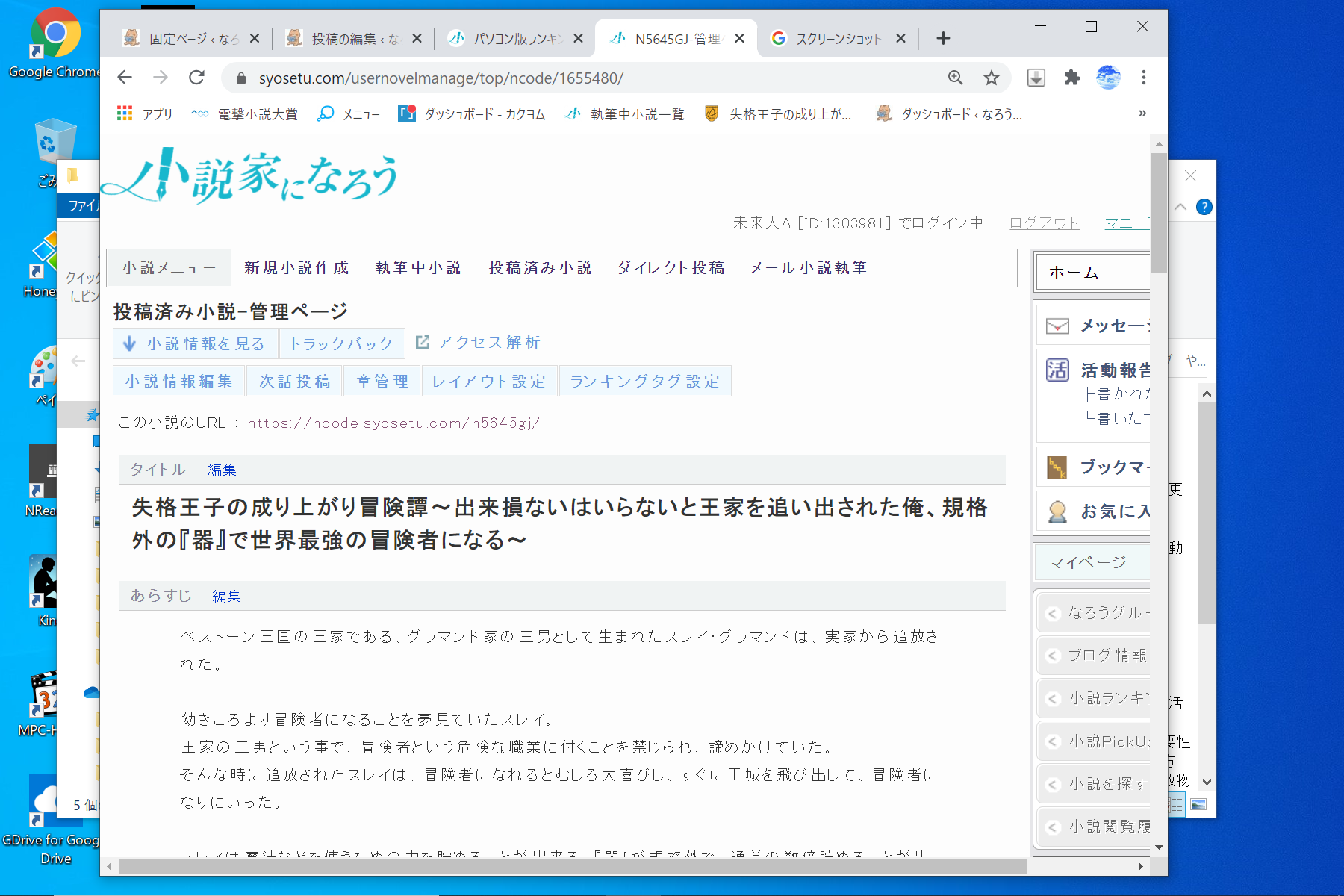The width and height of the screenshot is (1344, 896).
Task: Expand the ブログ情報 sidebar item
Action: click(1095, 656)
